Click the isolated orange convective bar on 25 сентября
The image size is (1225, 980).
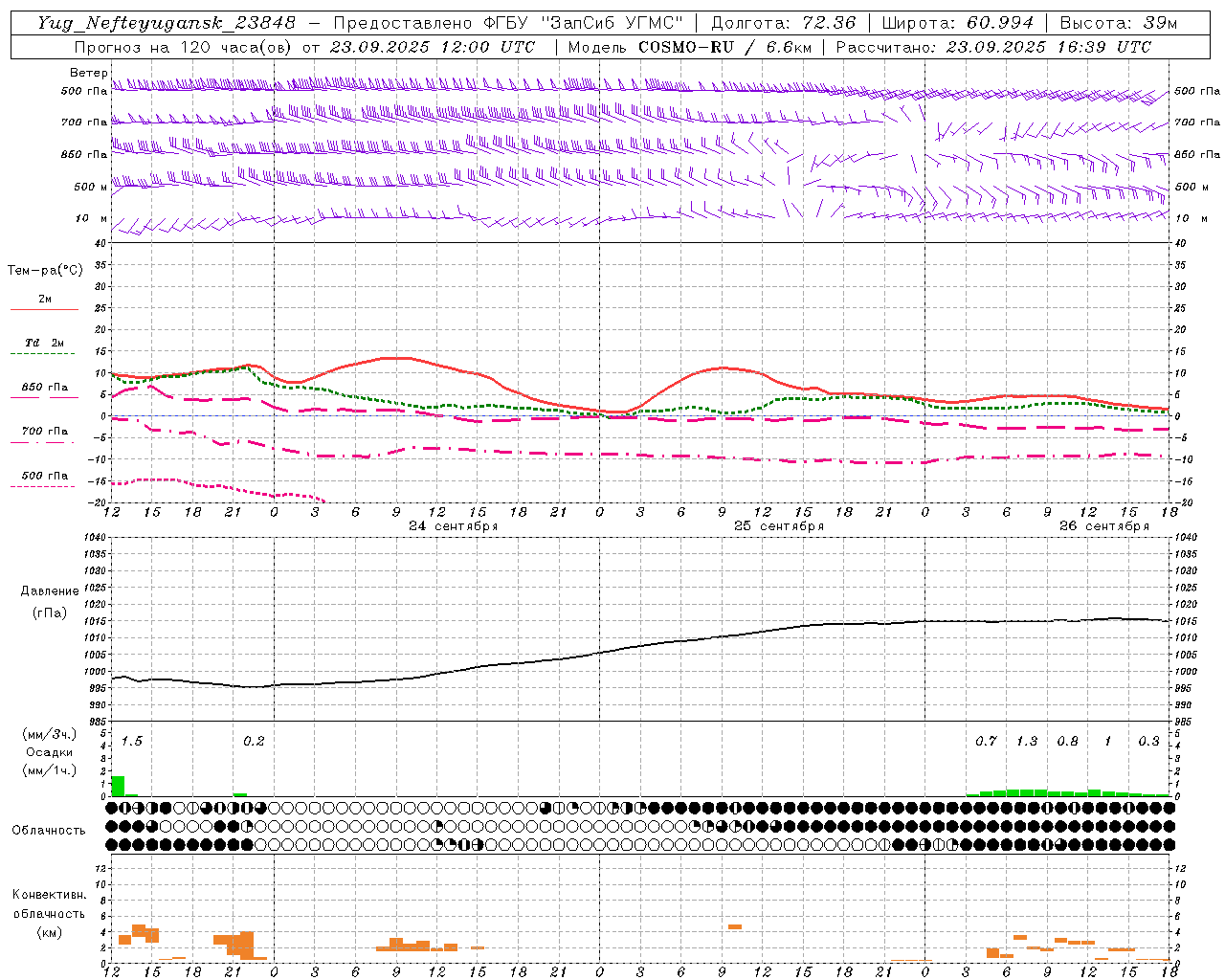pyautogui.click(x=735, y=926)
